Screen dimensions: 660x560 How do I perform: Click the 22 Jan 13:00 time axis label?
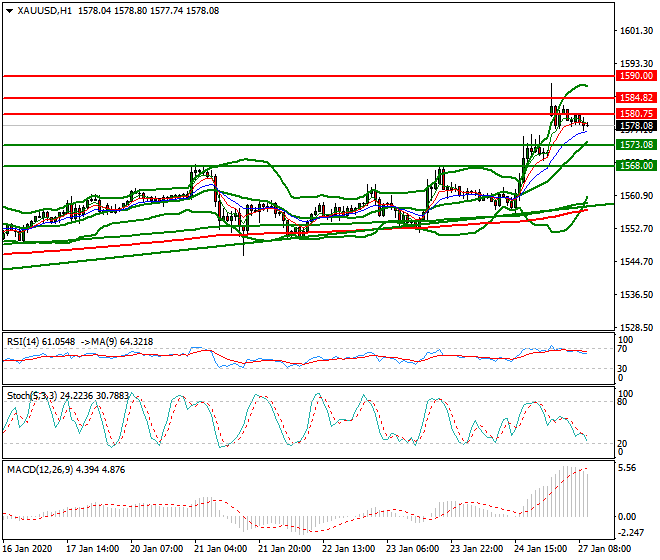coord(349,549)
